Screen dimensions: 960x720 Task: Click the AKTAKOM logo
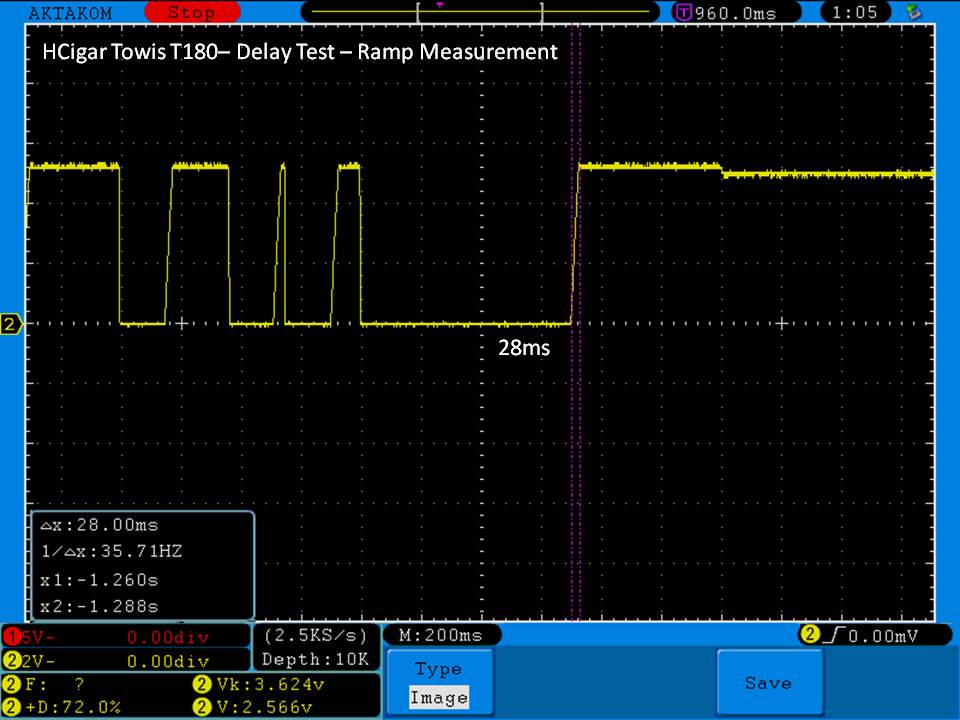pos(70,13)
